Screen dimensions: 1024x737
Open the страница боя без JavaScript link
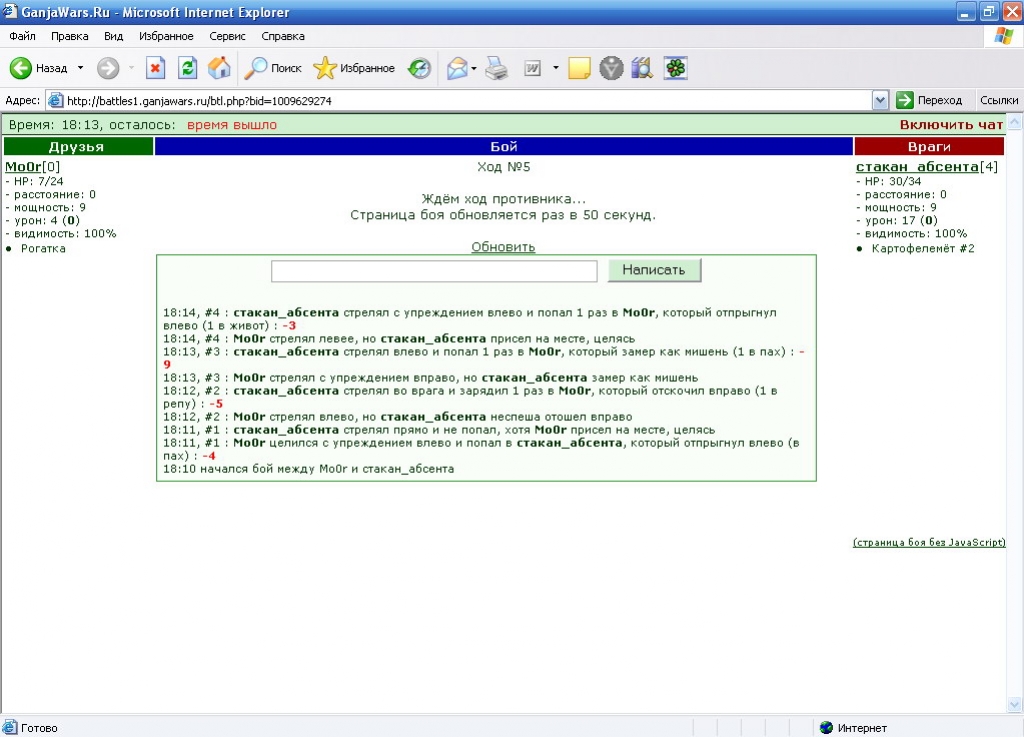pos(929,542)
